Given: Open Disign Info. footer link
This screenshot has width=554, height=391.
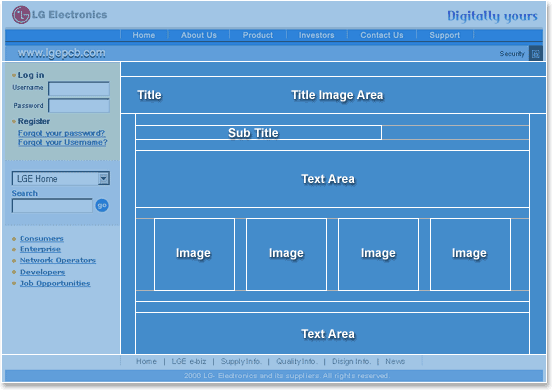Looking at the screenshot, I should point(352,361).
